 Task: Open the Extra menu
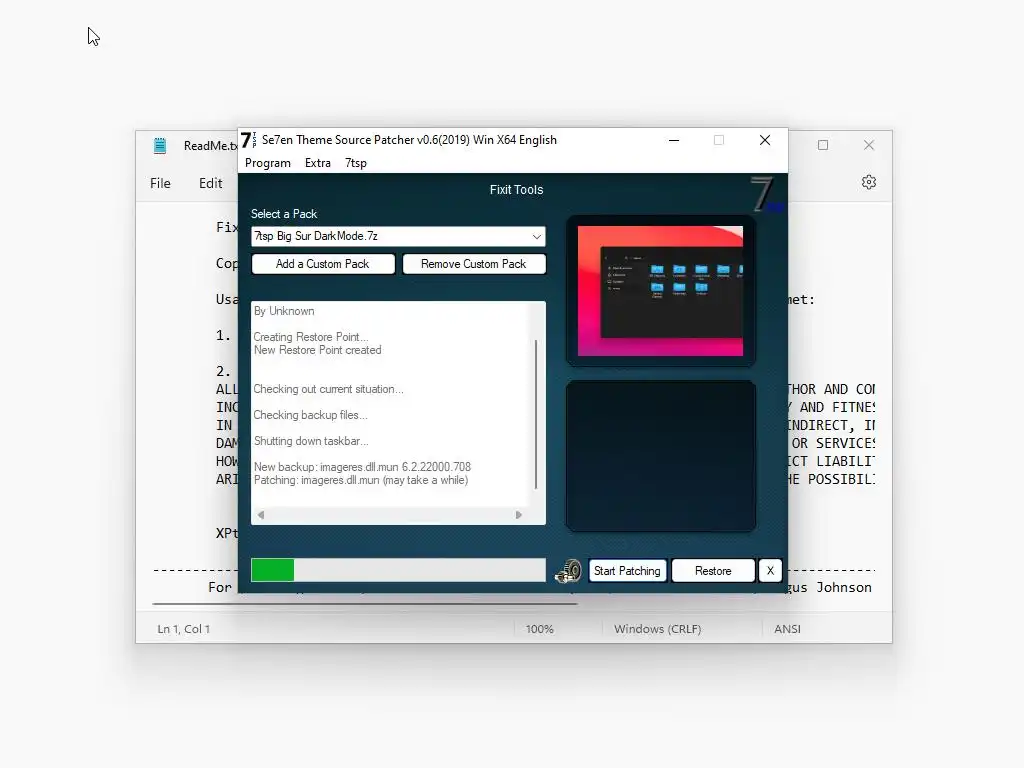(318, 163)
